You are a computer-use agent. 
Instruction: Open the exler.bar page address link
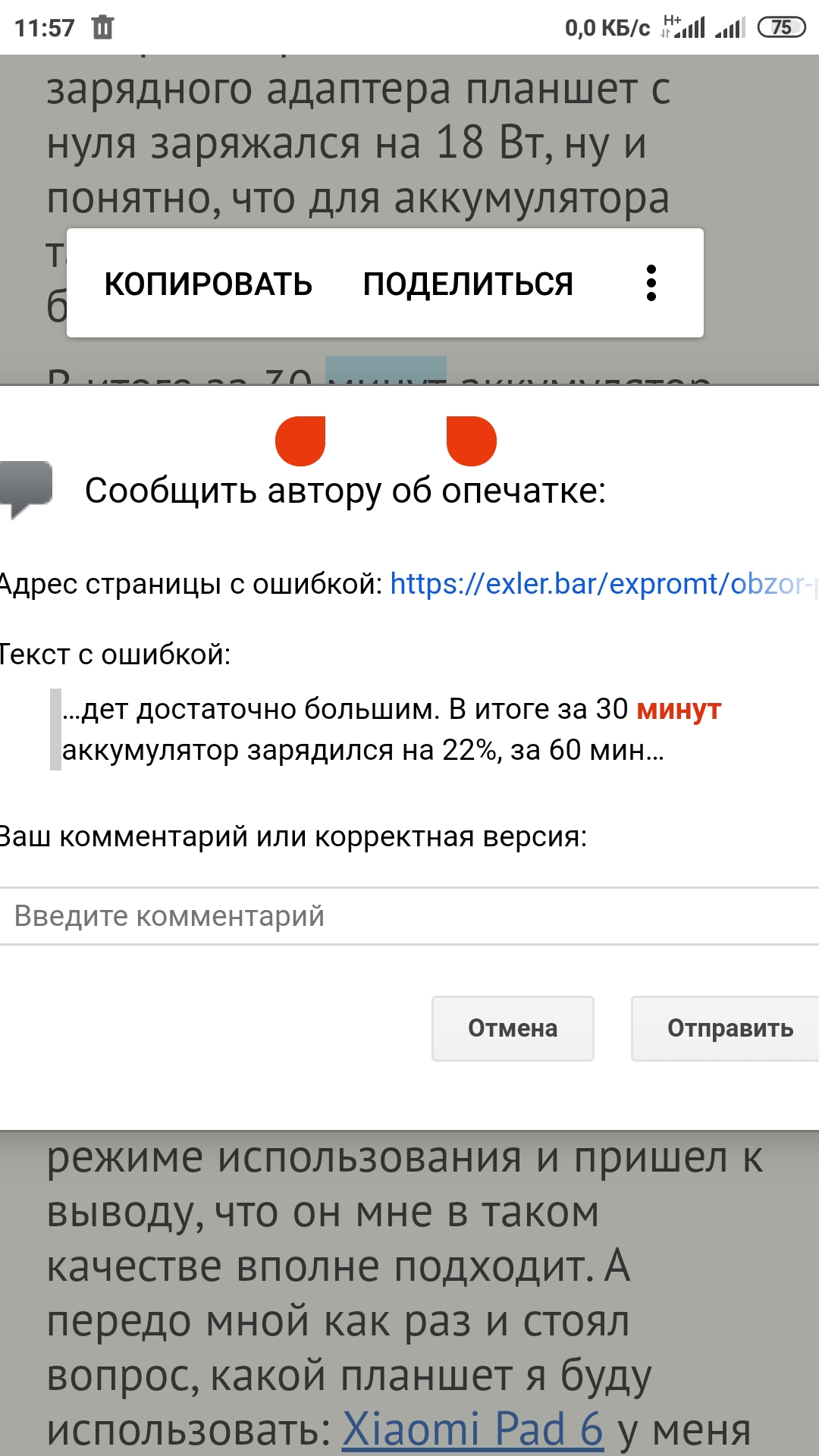tap(603, 584)
